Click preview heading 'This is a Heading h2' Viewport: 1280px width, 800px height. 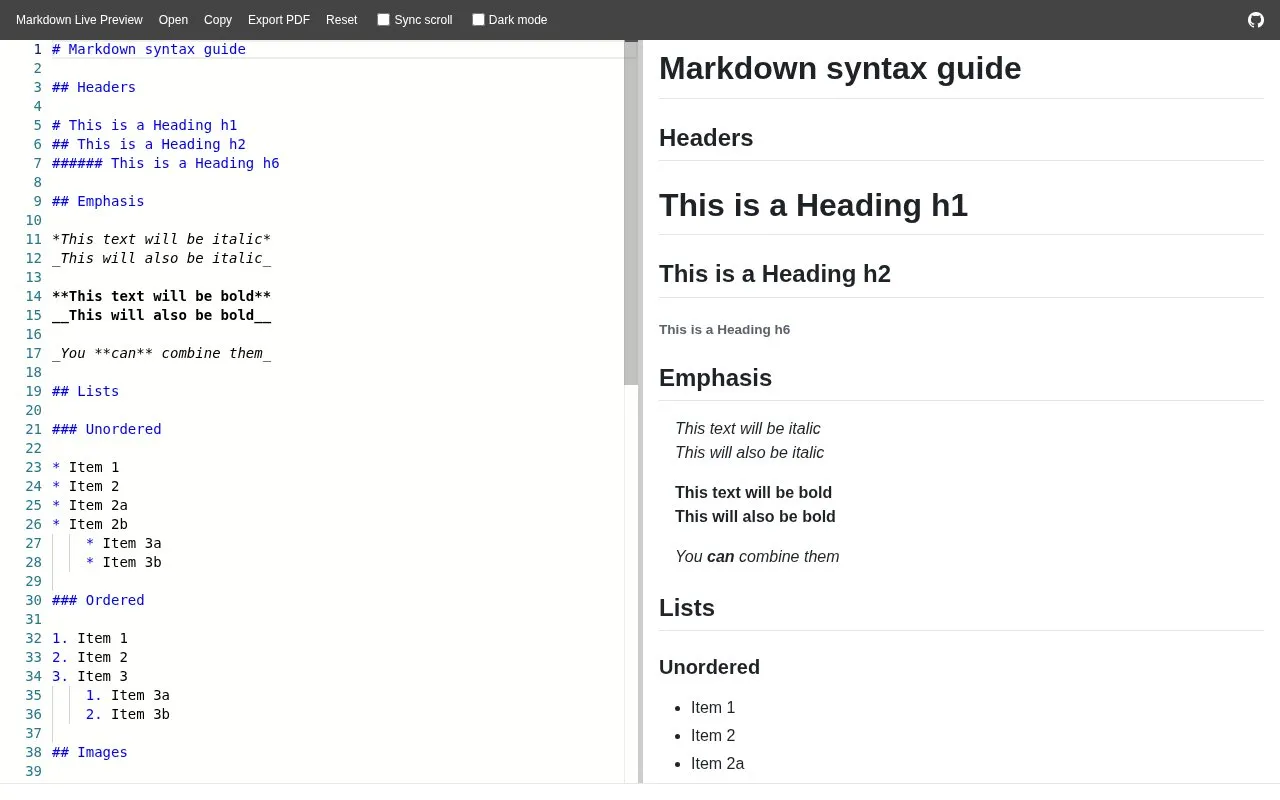(x=775, y=274)
